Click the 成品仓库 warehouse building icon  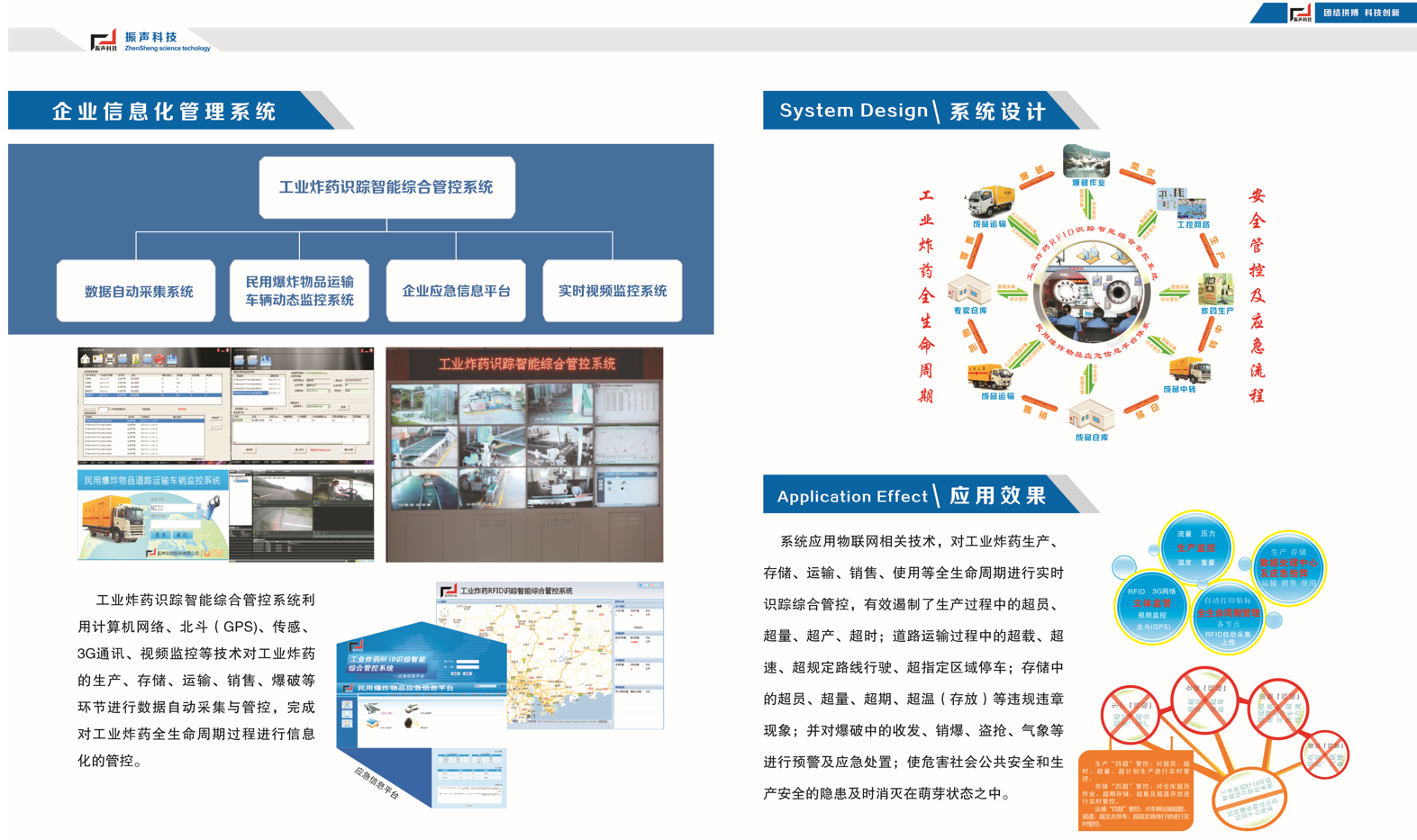(x=1091, y=416)
